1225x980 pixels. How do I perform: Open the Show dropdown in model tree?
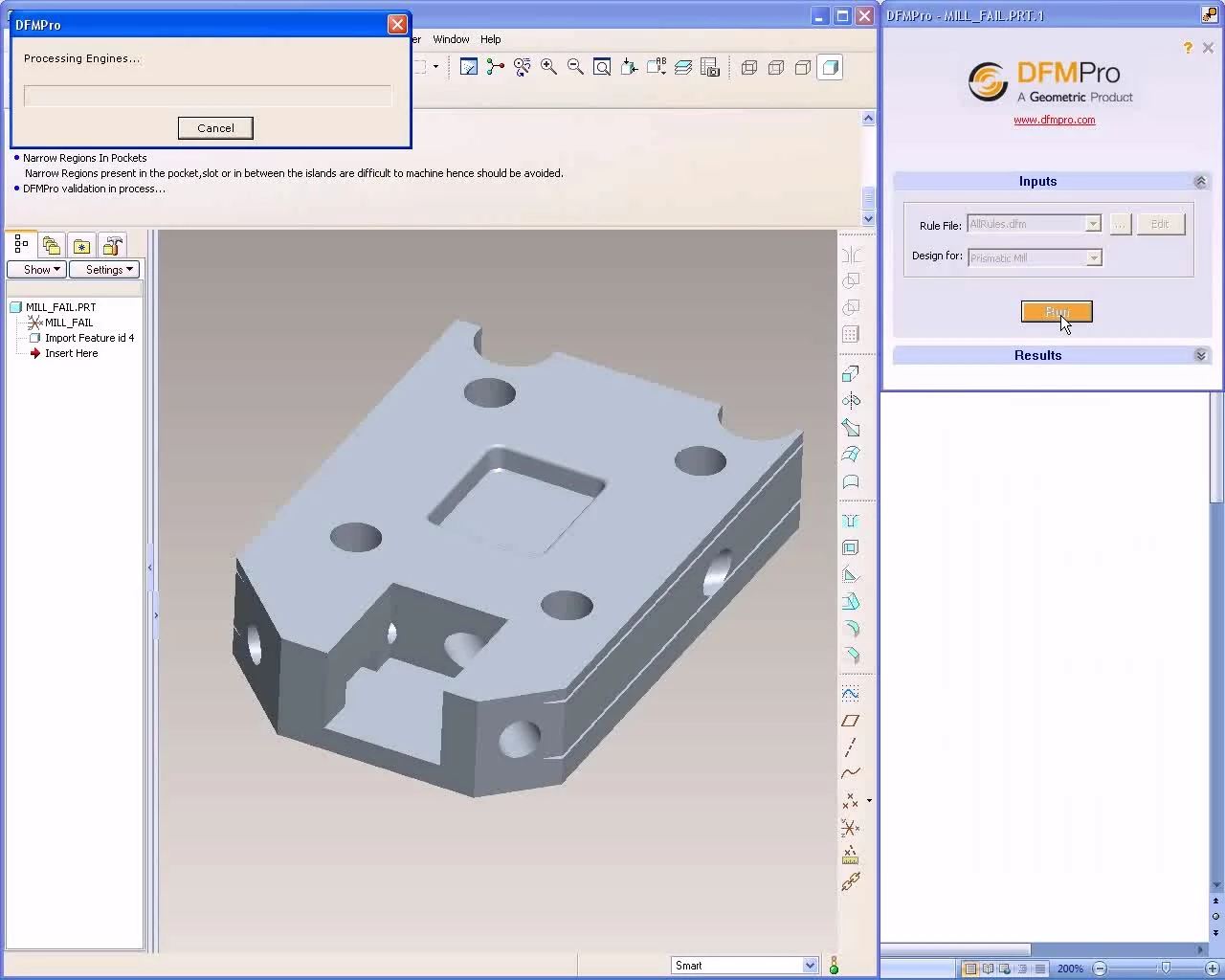point(36,270)
